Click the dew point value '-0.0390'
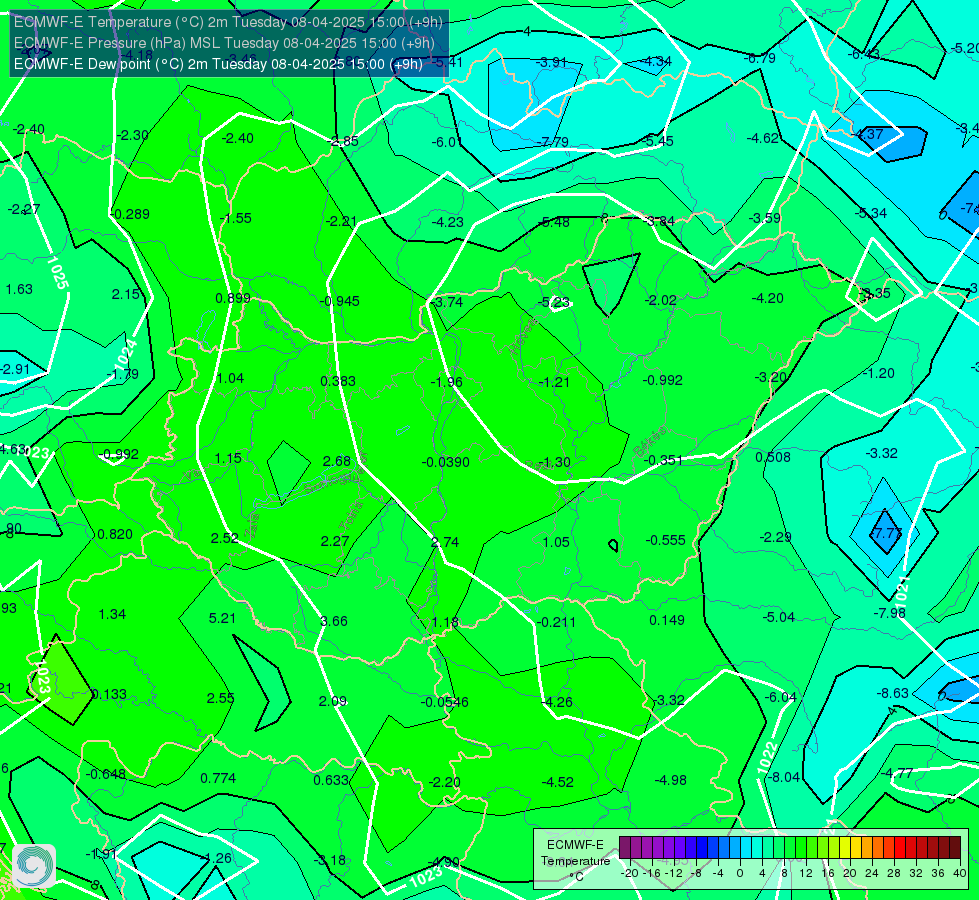The height and width of the screenshot is (900, 979). click(x=446, y=462)
